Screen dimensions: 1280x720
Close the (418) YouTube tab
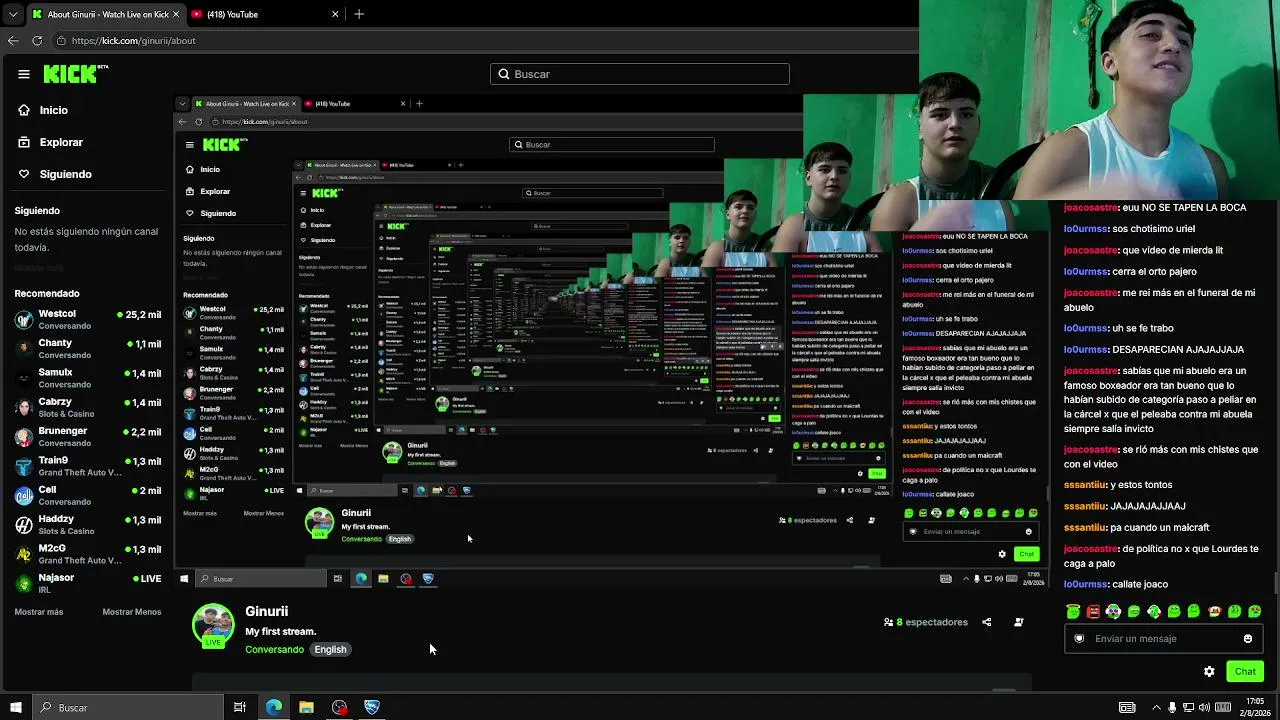coord(335,14)
